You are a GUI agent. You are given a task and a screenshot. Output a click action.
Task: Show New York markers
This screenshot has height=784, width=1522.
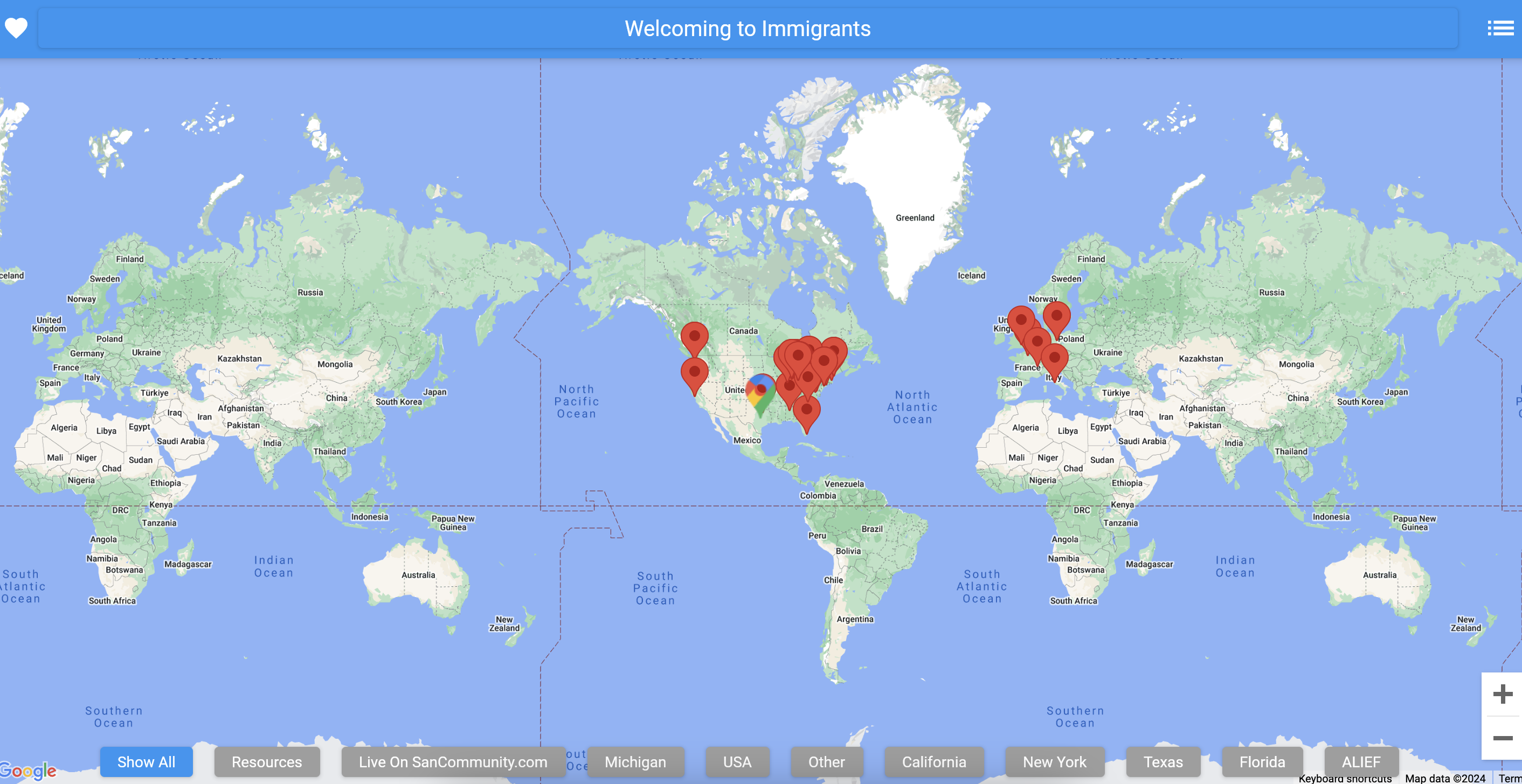click(x=1055, y=761)
